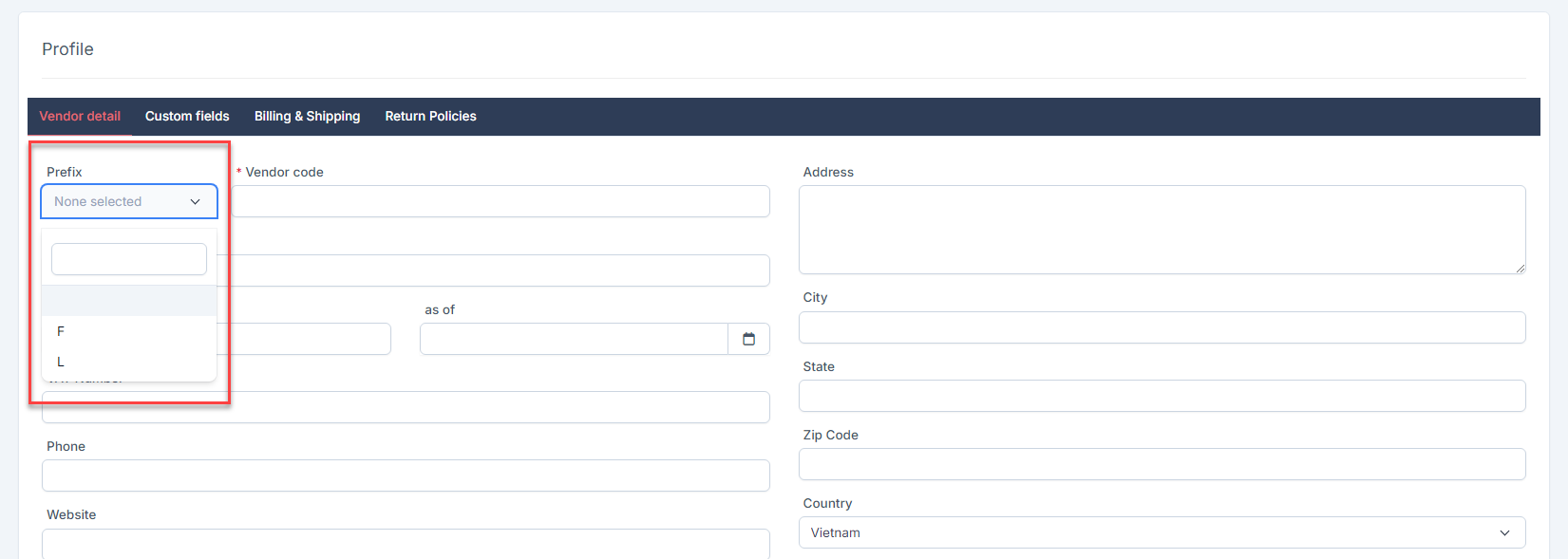This screenshot has height=559, width=1568.
Task: Select the blank highlighted Prefix option
Action: tap(129, 301)
